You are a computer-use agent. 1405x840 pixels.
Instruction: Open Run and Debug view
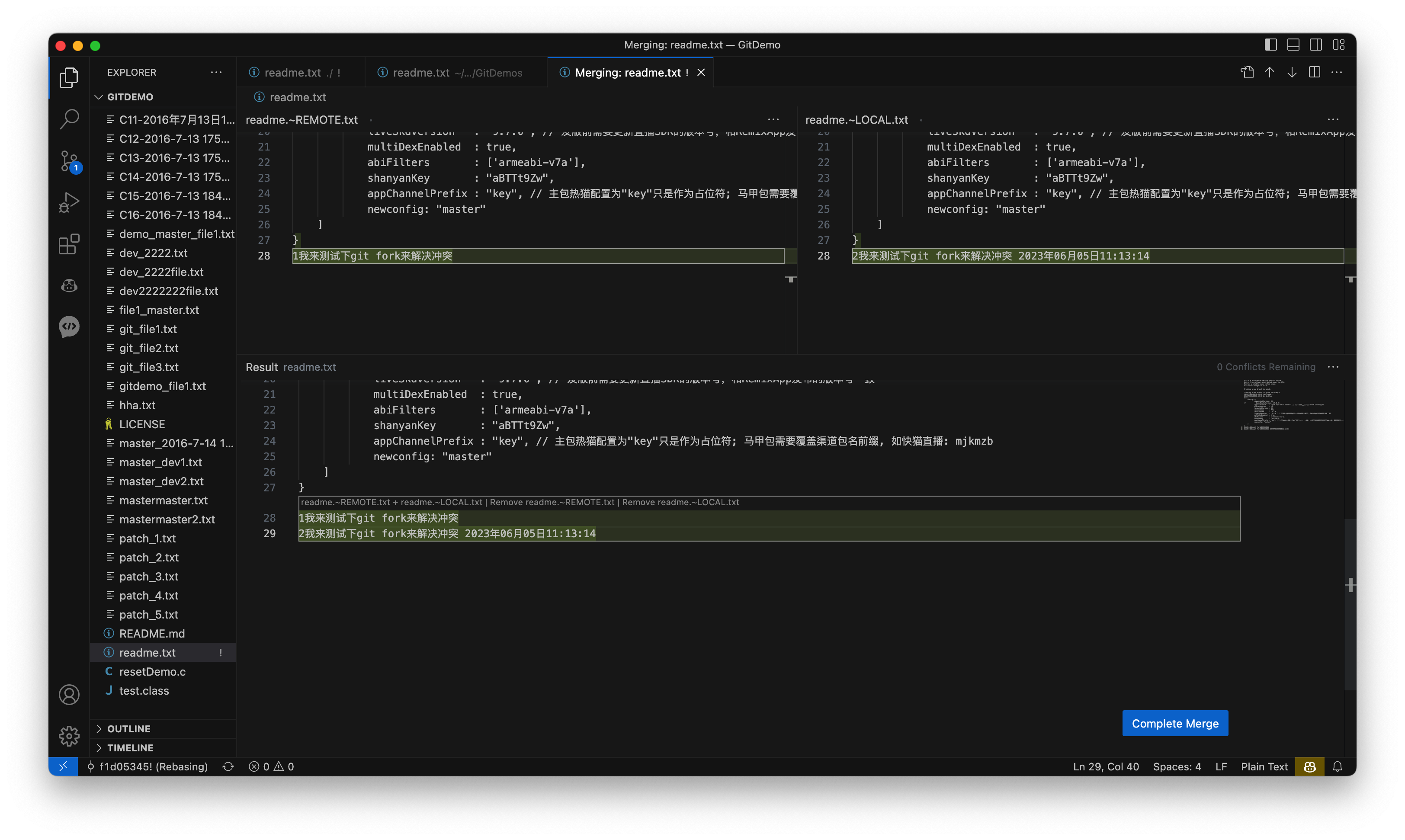(69, 202)
